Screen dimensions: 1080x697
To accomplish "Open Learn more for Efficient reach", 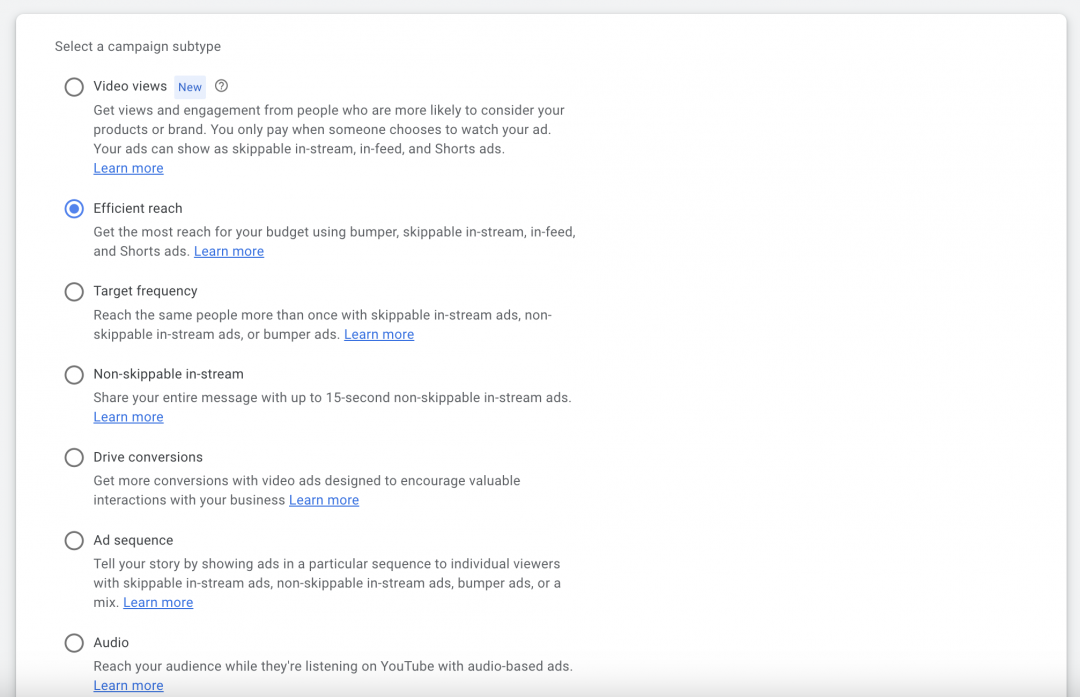I will pos(229,251).
